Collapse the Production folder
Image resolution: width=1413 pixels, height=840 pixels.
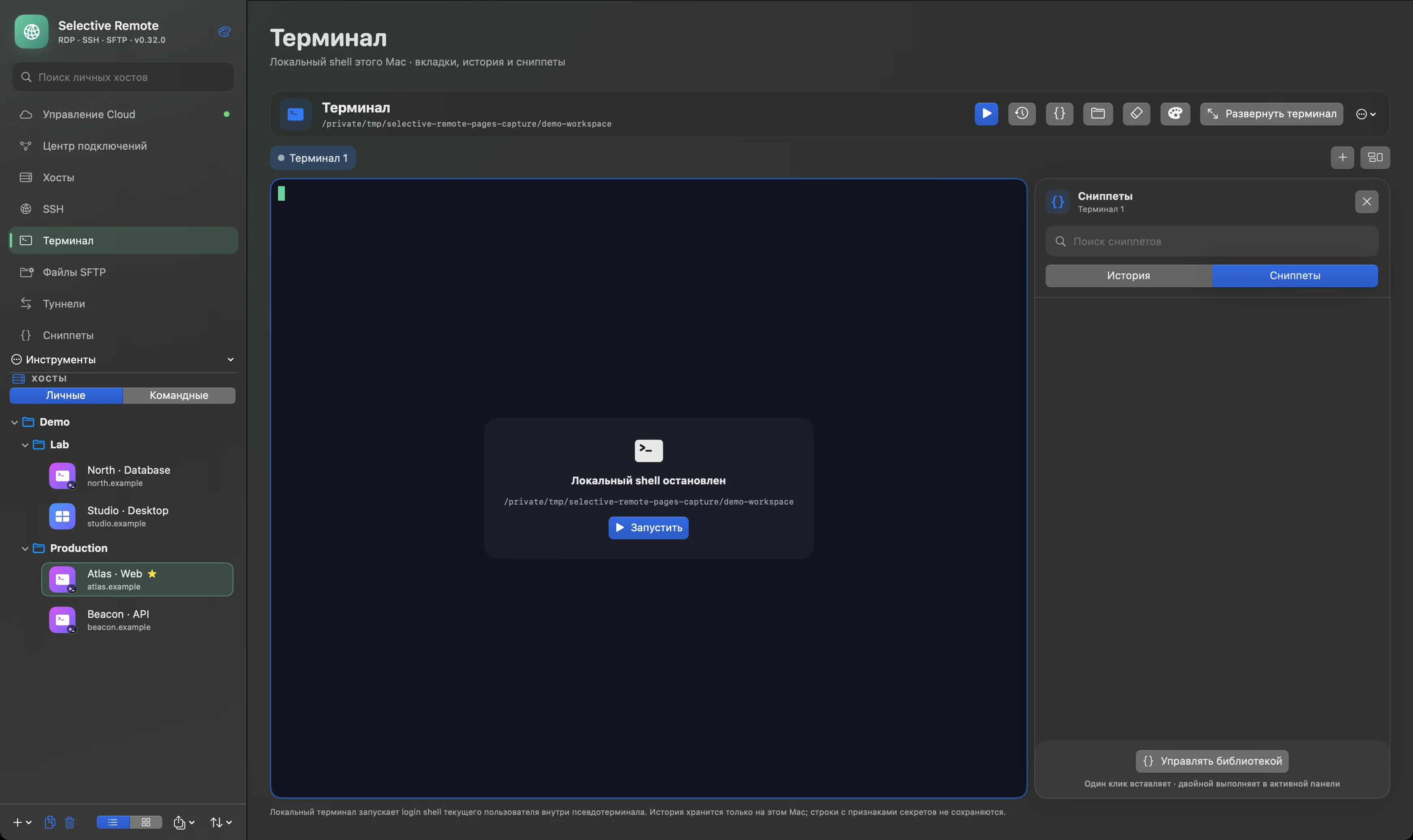pyautogui.click(x=25, y=549)
